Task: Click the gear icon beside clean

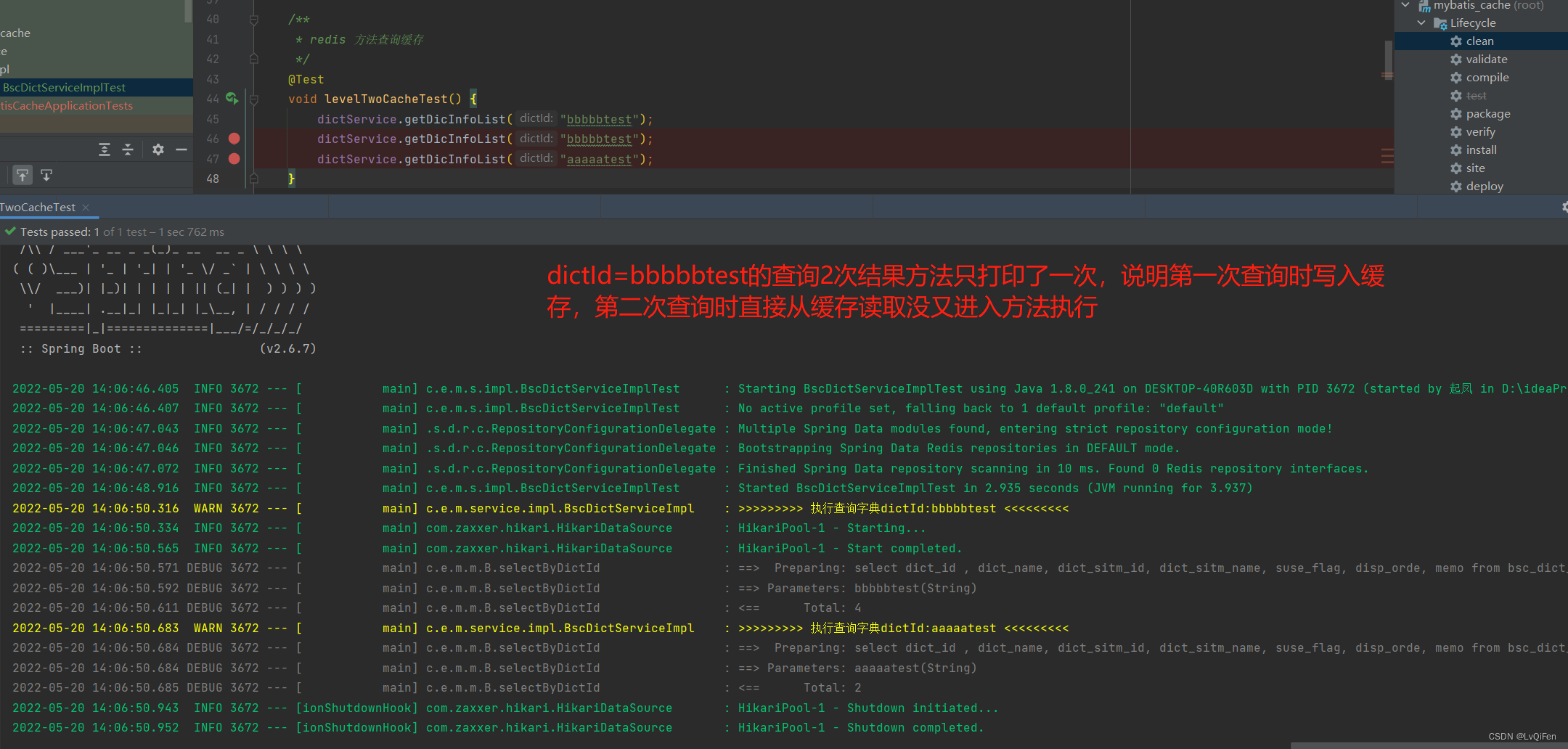Action: 1456,41
